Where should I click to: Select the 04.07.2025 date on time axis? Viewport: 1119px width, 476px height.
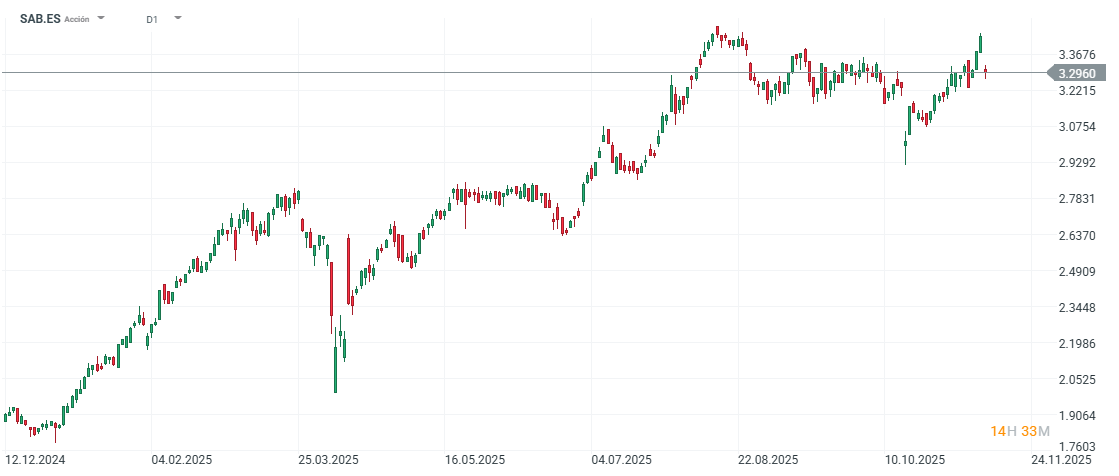point(622,461)
